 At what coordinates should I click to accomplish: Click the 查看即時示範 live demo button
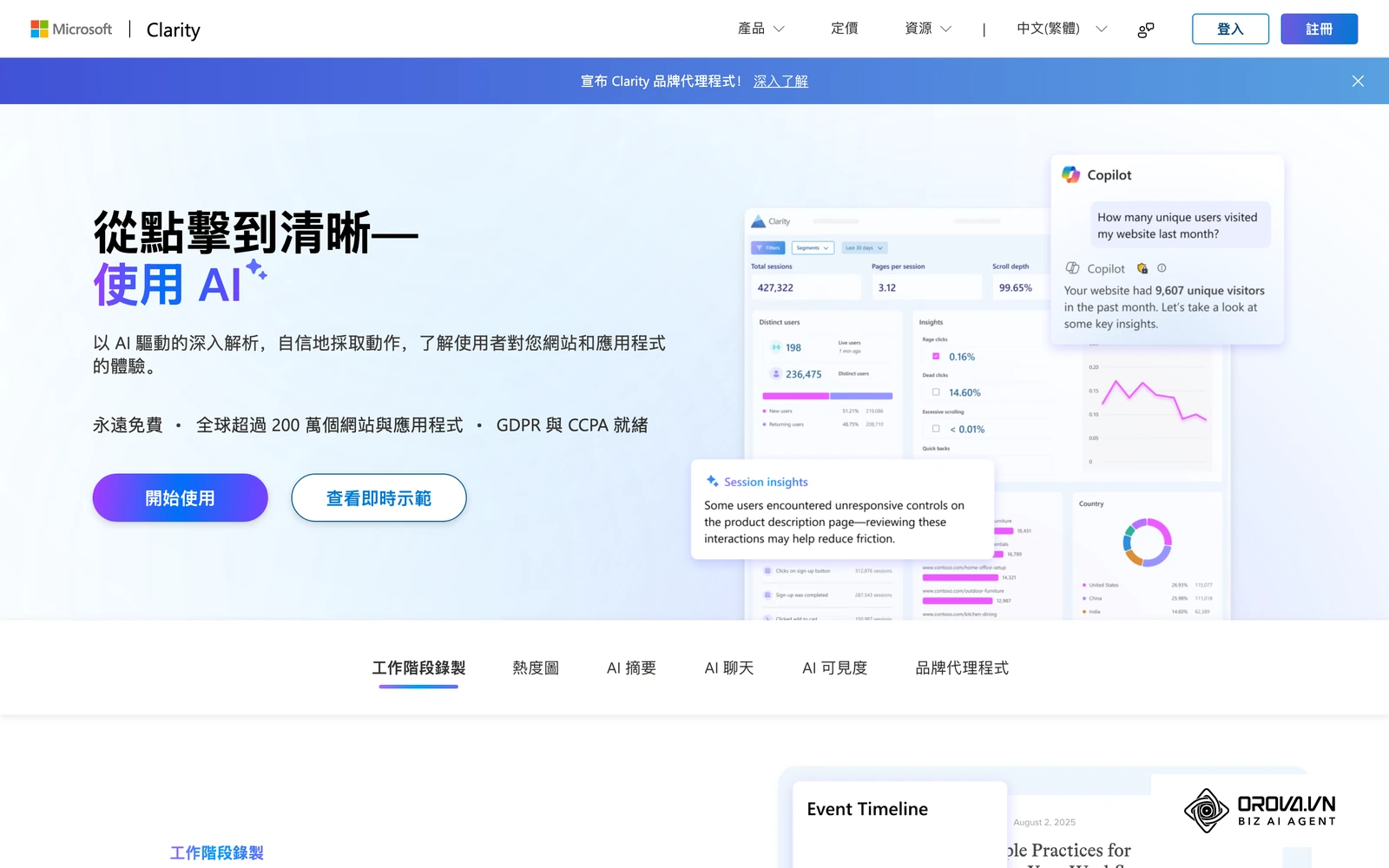pos(379,497)
